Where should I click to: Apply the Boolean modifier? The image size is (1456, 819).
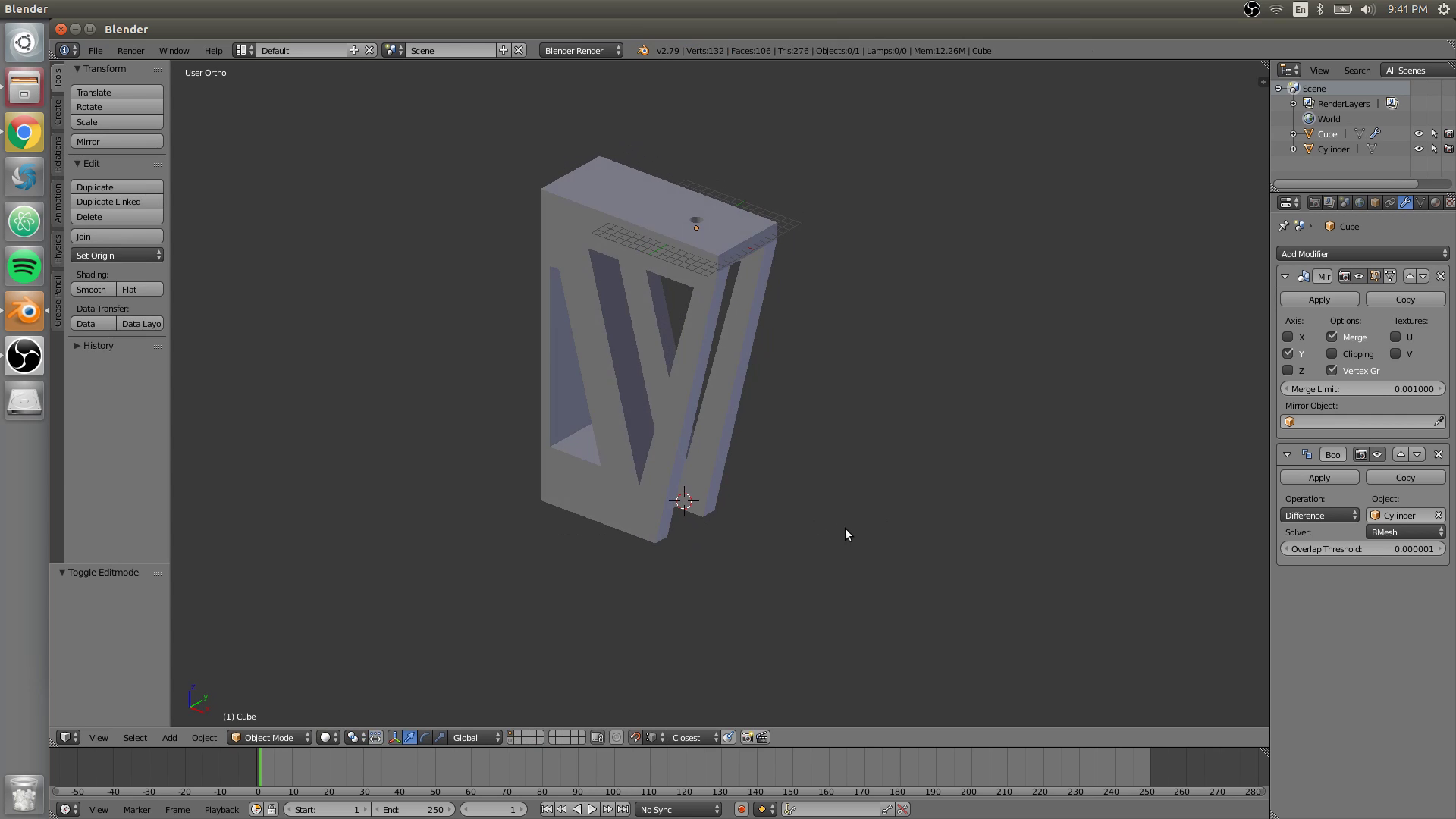(x=1319, y=477)
